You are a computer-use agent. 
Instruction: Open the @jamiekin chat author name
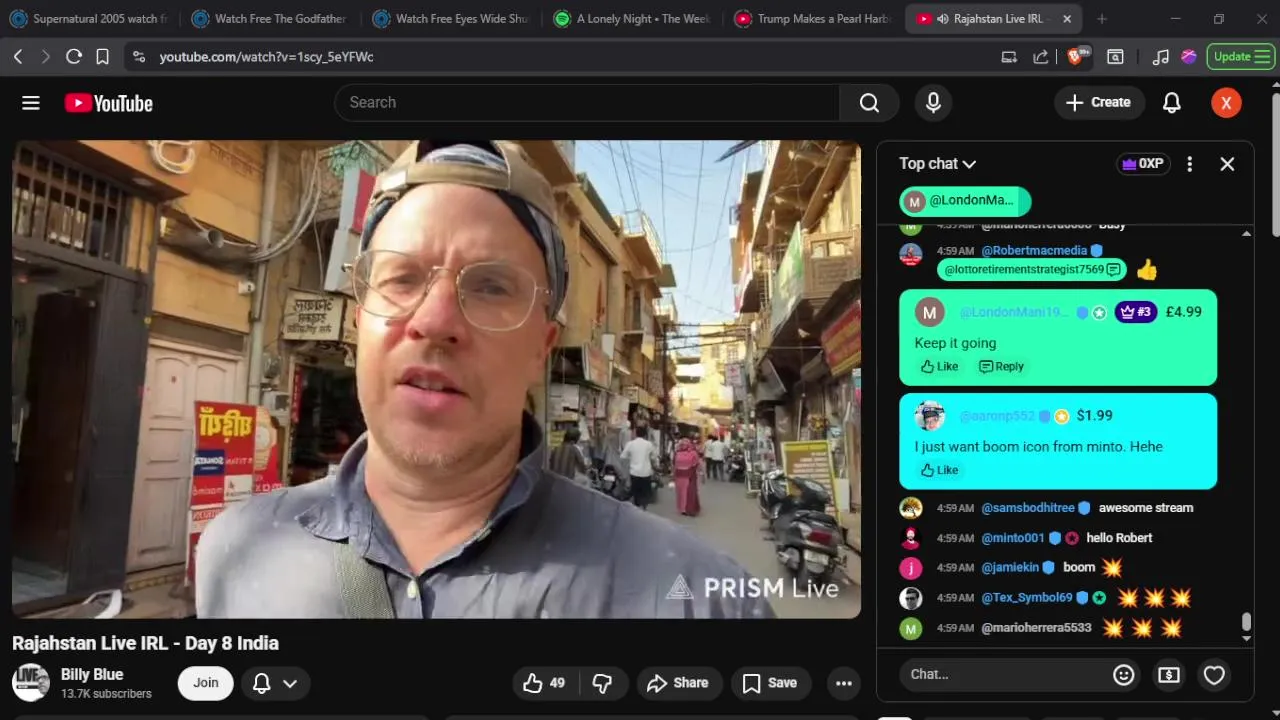click(x=1010, y=568)
